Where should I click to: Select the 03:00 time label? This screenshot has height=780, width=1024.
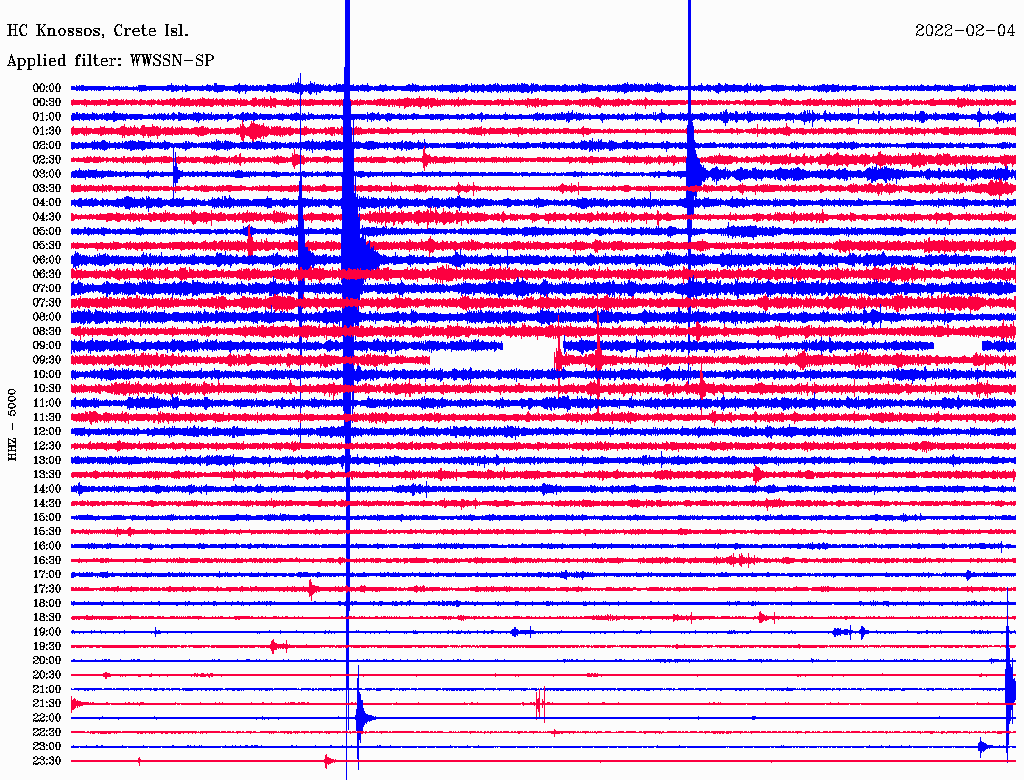47,174
